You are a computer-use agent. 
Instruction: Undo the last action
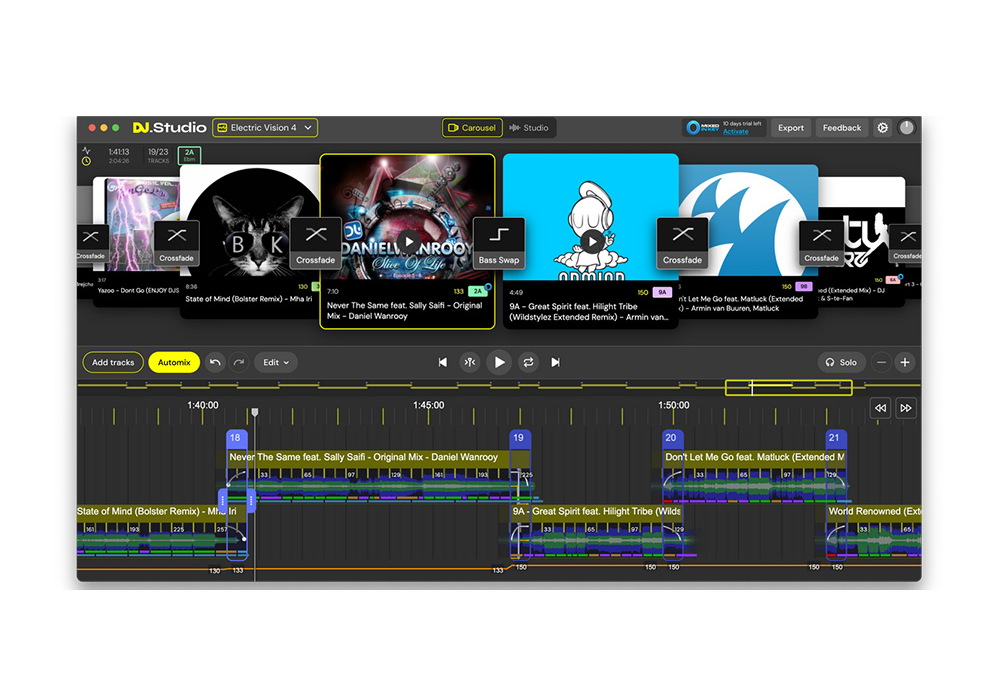pos(216,362)
